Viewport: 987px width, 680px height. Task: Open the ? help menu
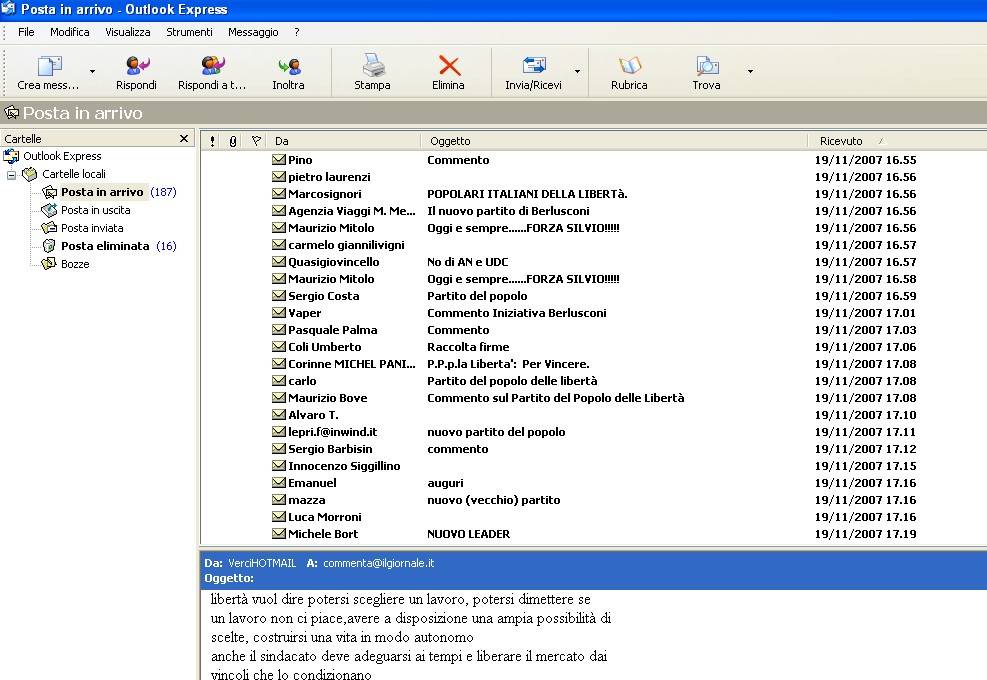[x=296, y=32]
